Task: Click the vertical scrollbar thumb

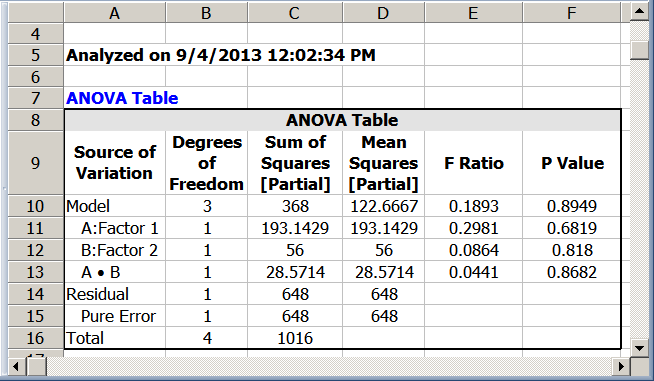Action: click(x=639, y=49)
